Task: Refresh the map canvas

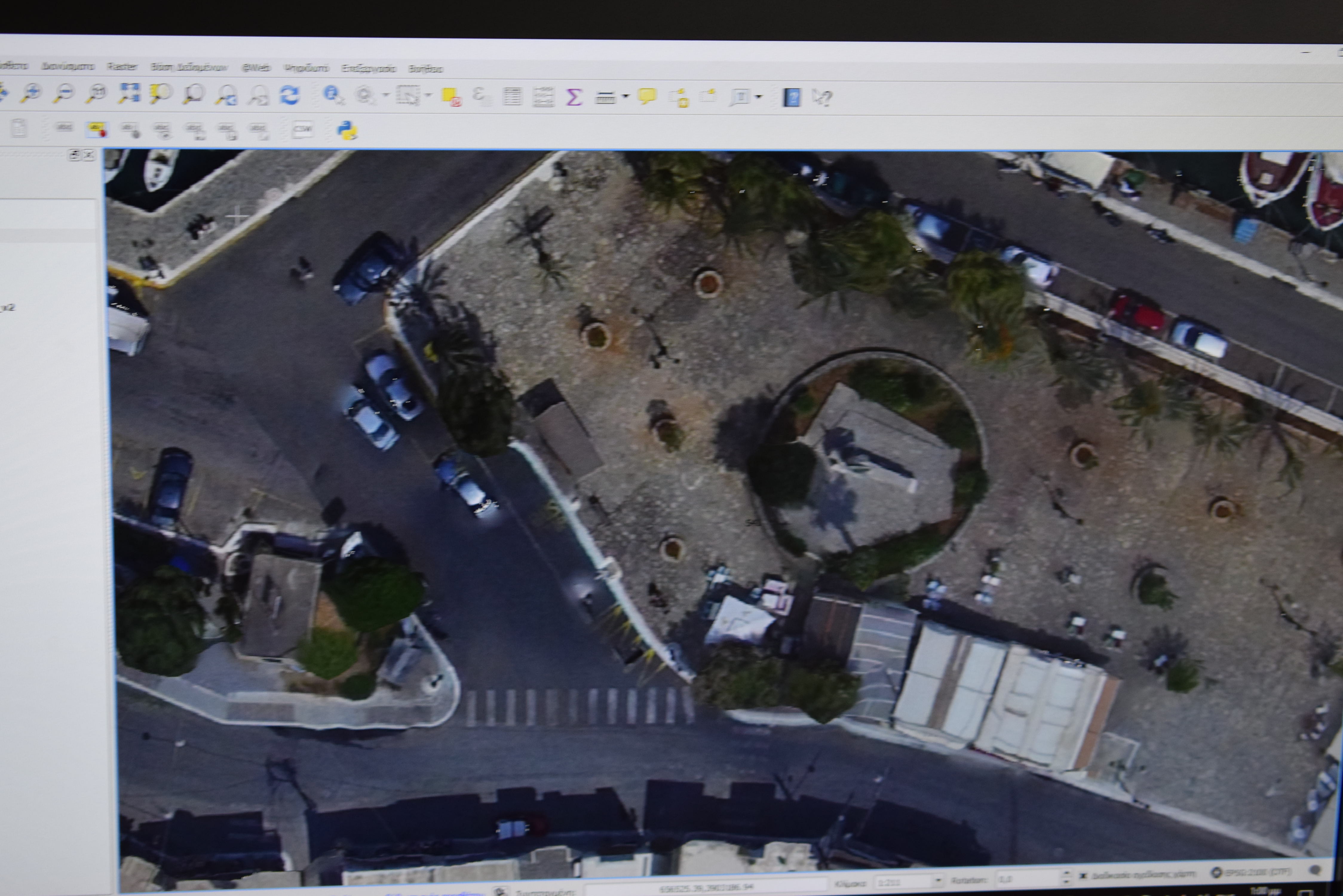Action: 289,95
